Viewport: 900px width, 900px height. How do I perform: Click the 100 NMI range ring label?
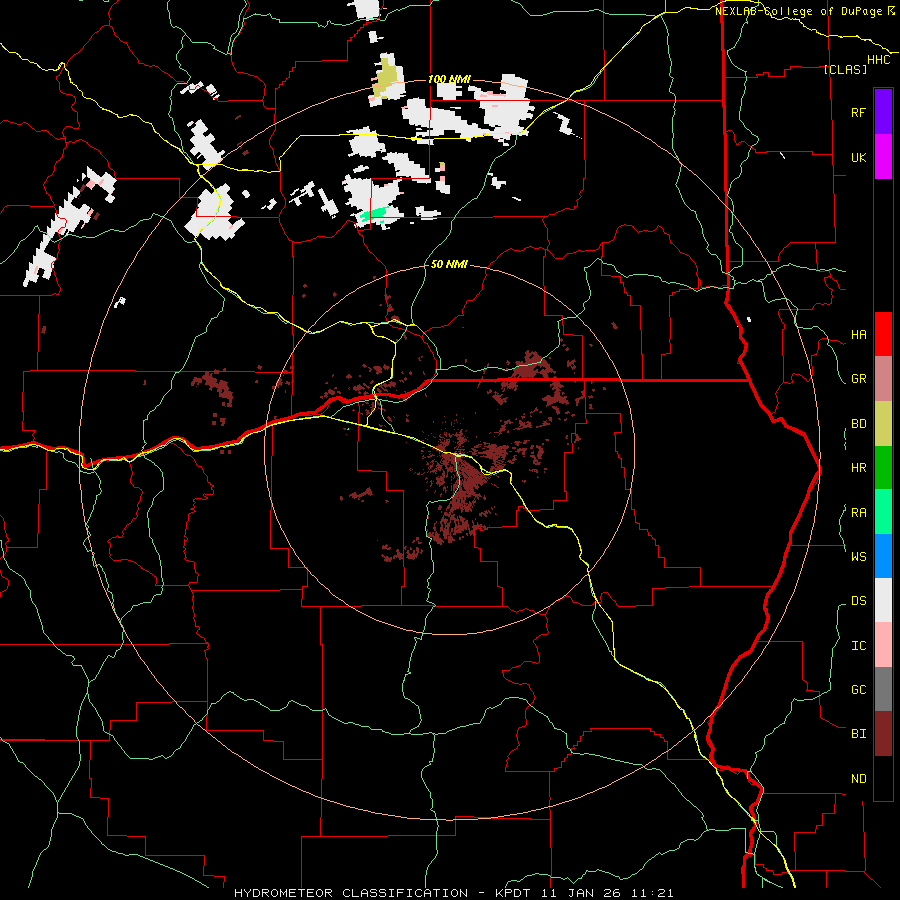449,79
